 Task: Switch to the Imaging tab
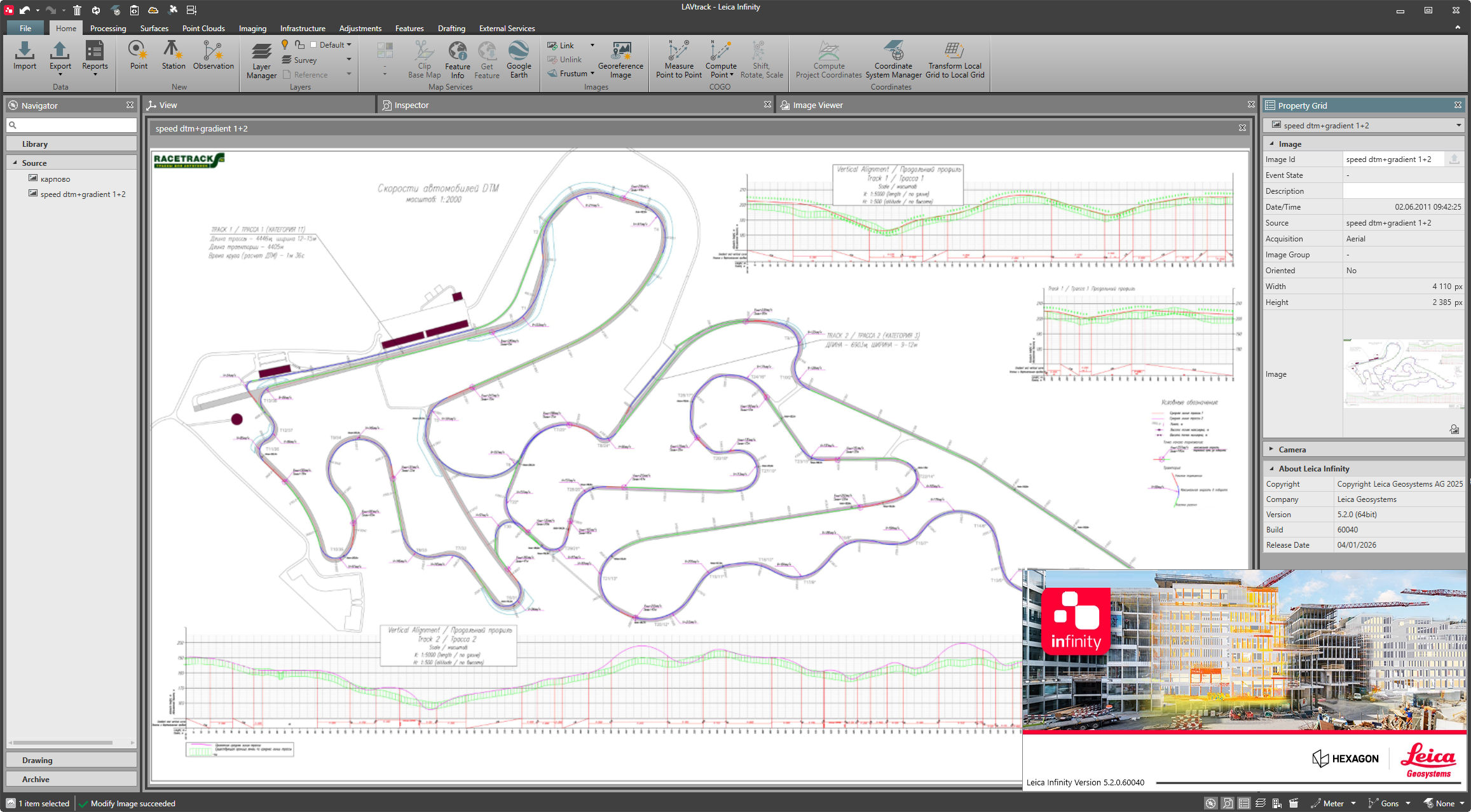[252, 28]
